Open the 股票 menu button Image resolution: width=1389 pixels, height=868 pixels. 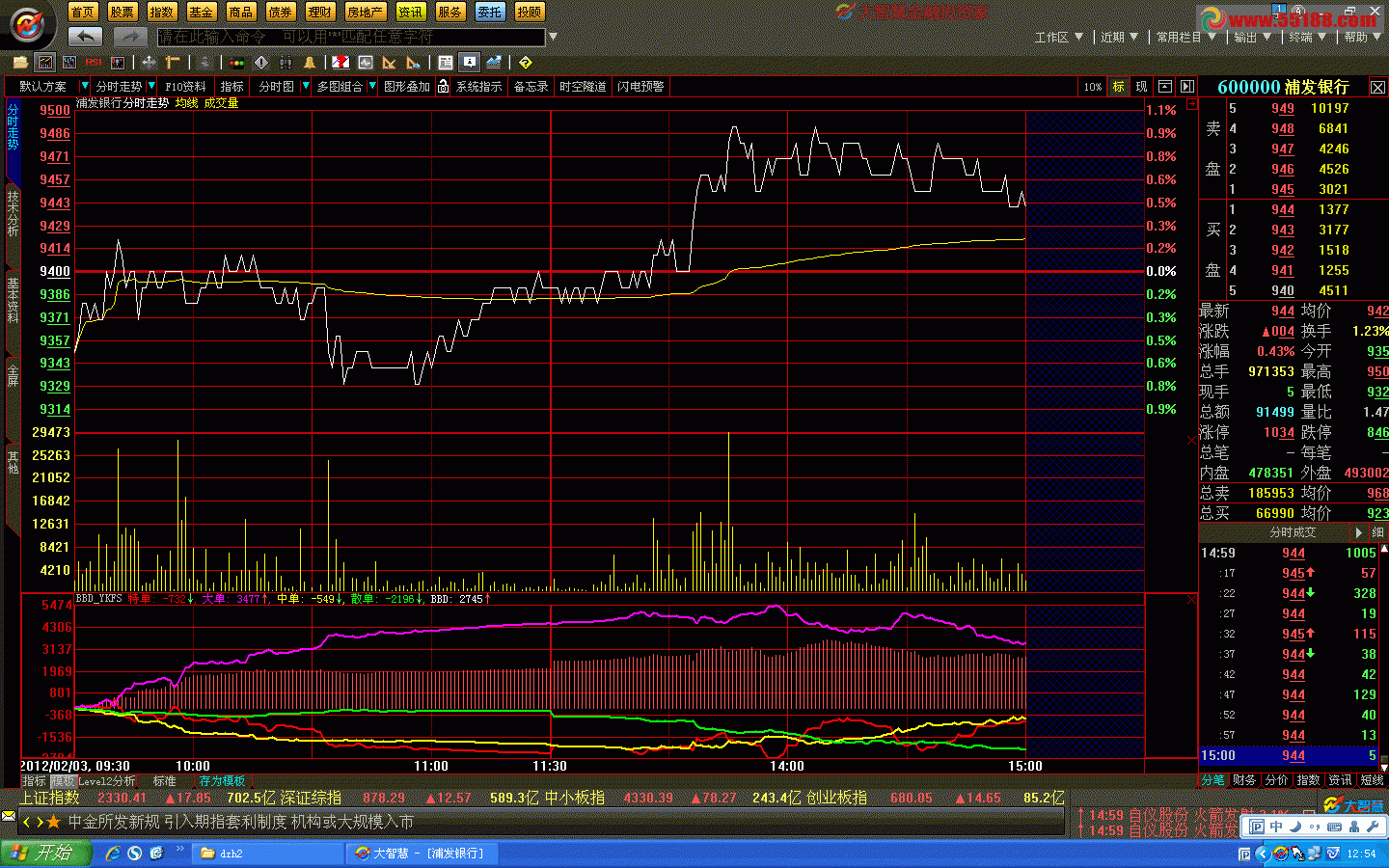(123, 12)
